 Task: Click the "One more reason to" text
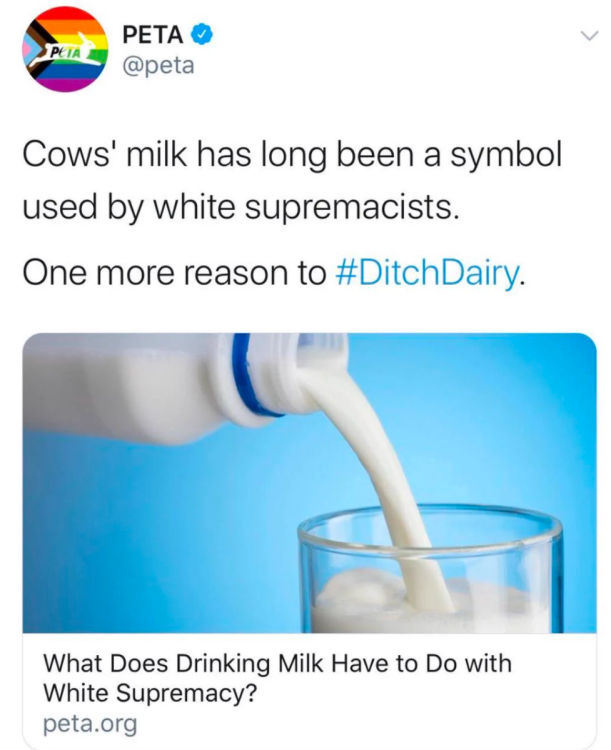click(x=172, y=274)
